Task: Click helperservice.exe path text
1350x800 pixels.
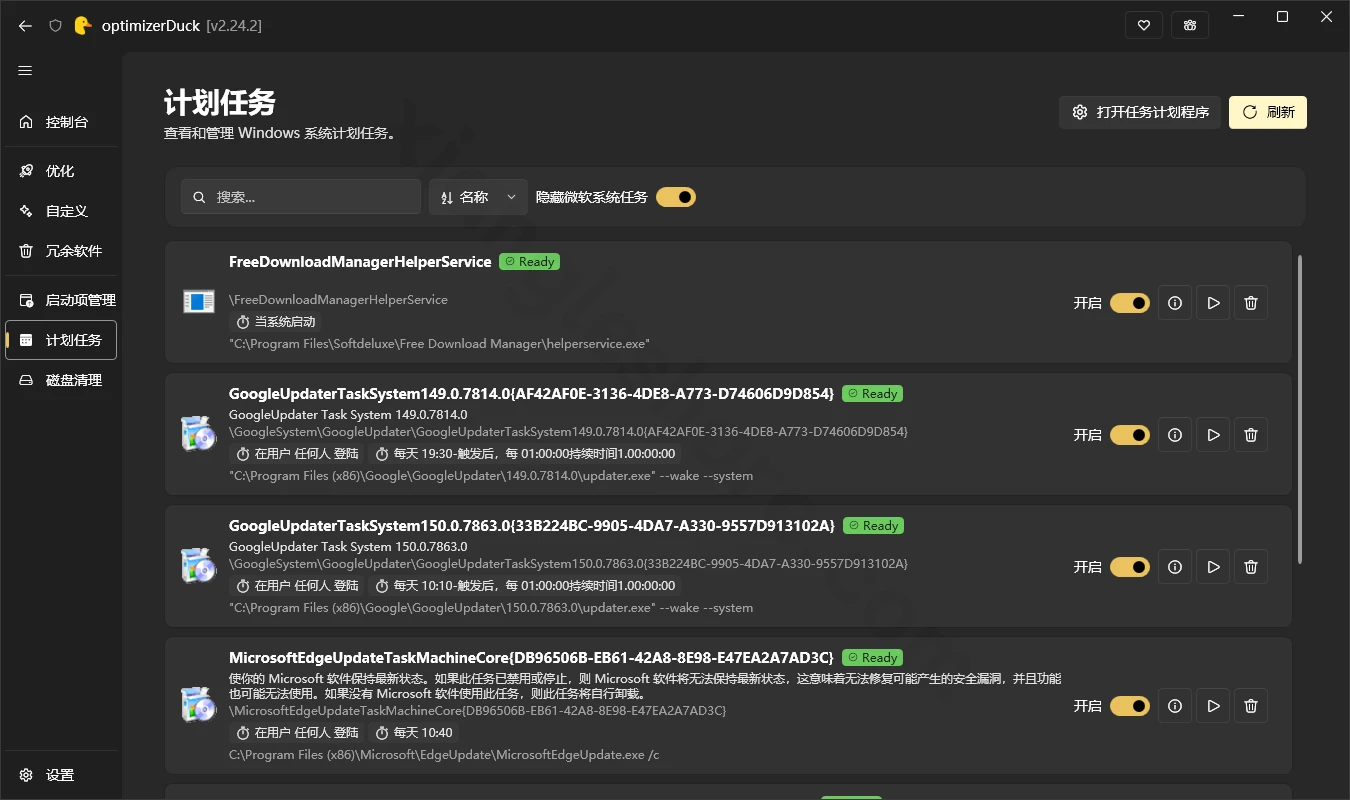Action: point(439,344)
